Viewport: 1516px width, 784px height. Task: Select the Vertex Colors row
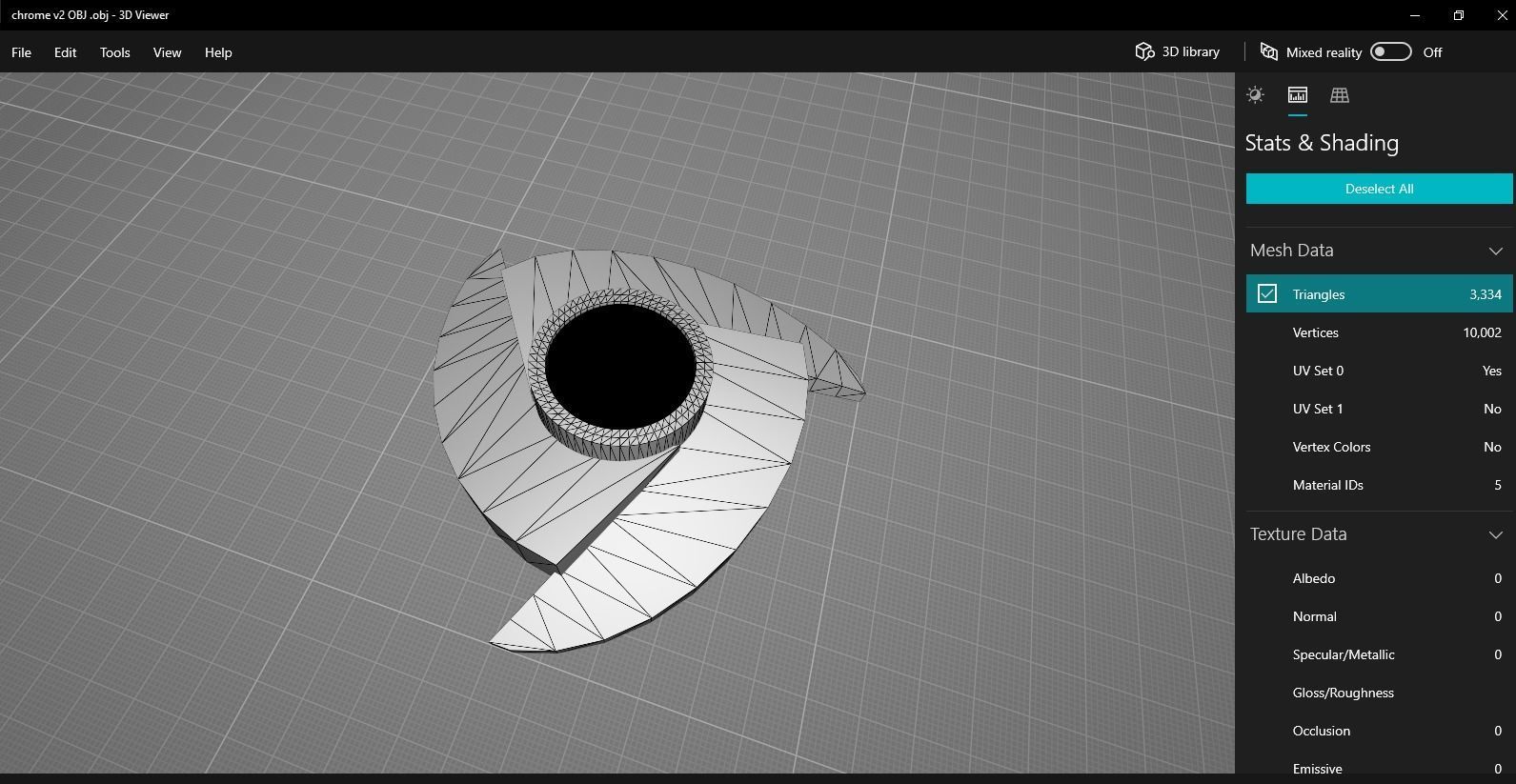point(1379,447)
